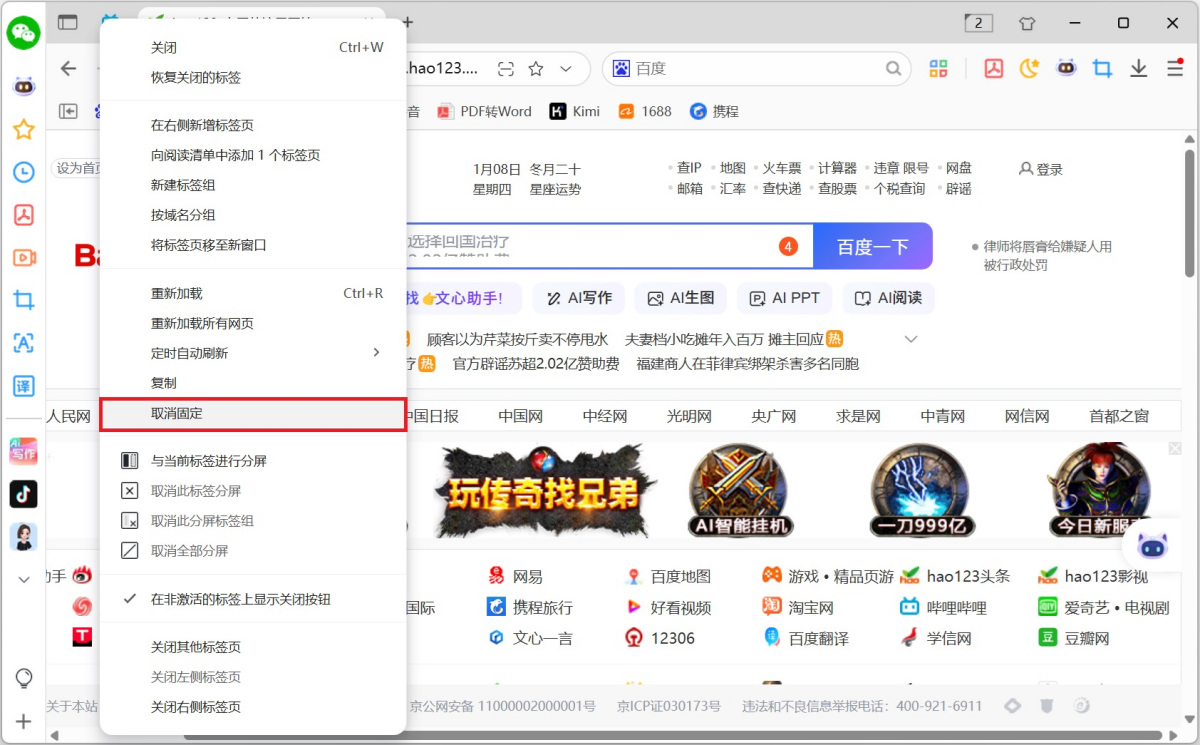
Task: Click the 百度一下 search button
Action: click(872, 246)
